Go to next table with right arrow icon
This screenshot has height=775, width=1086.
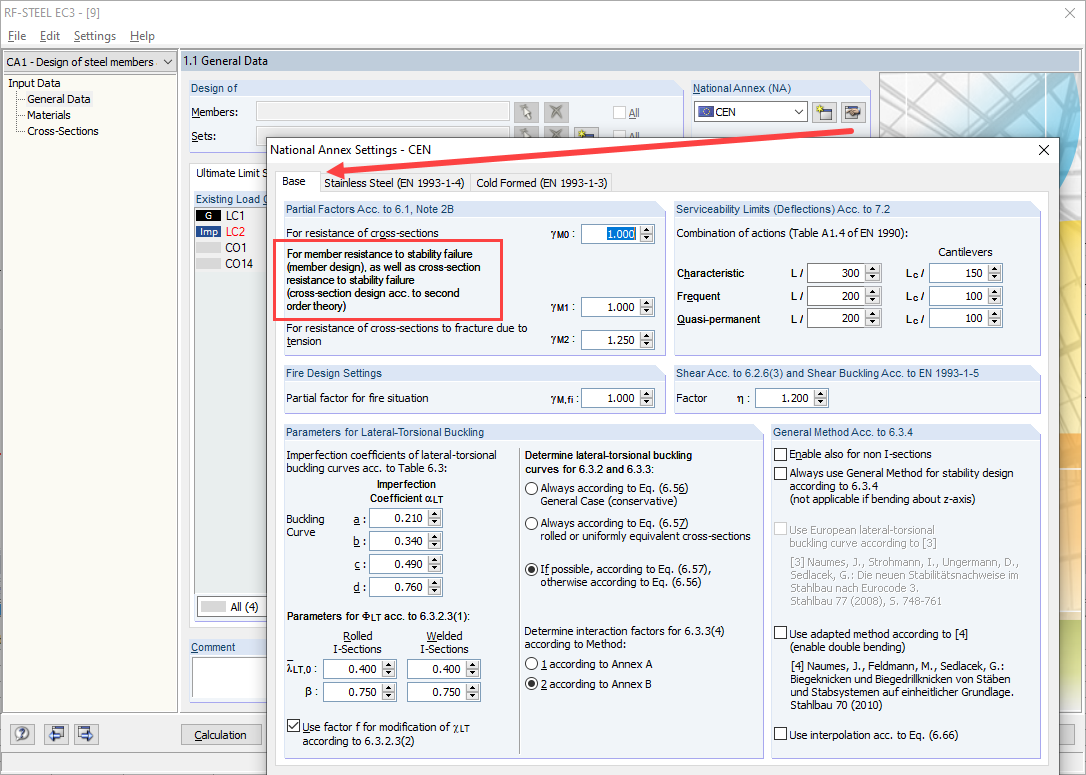tap(86, 734)
